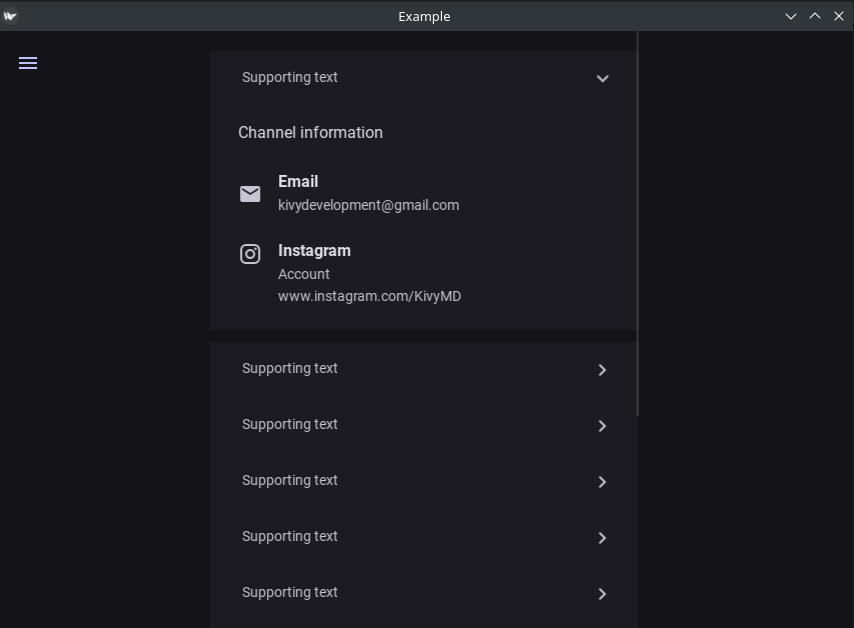Image resolution: width=854 pixels, height=628 pixels.
Task: Click the Kivy app icon in title bar
Action: (10, 16)
